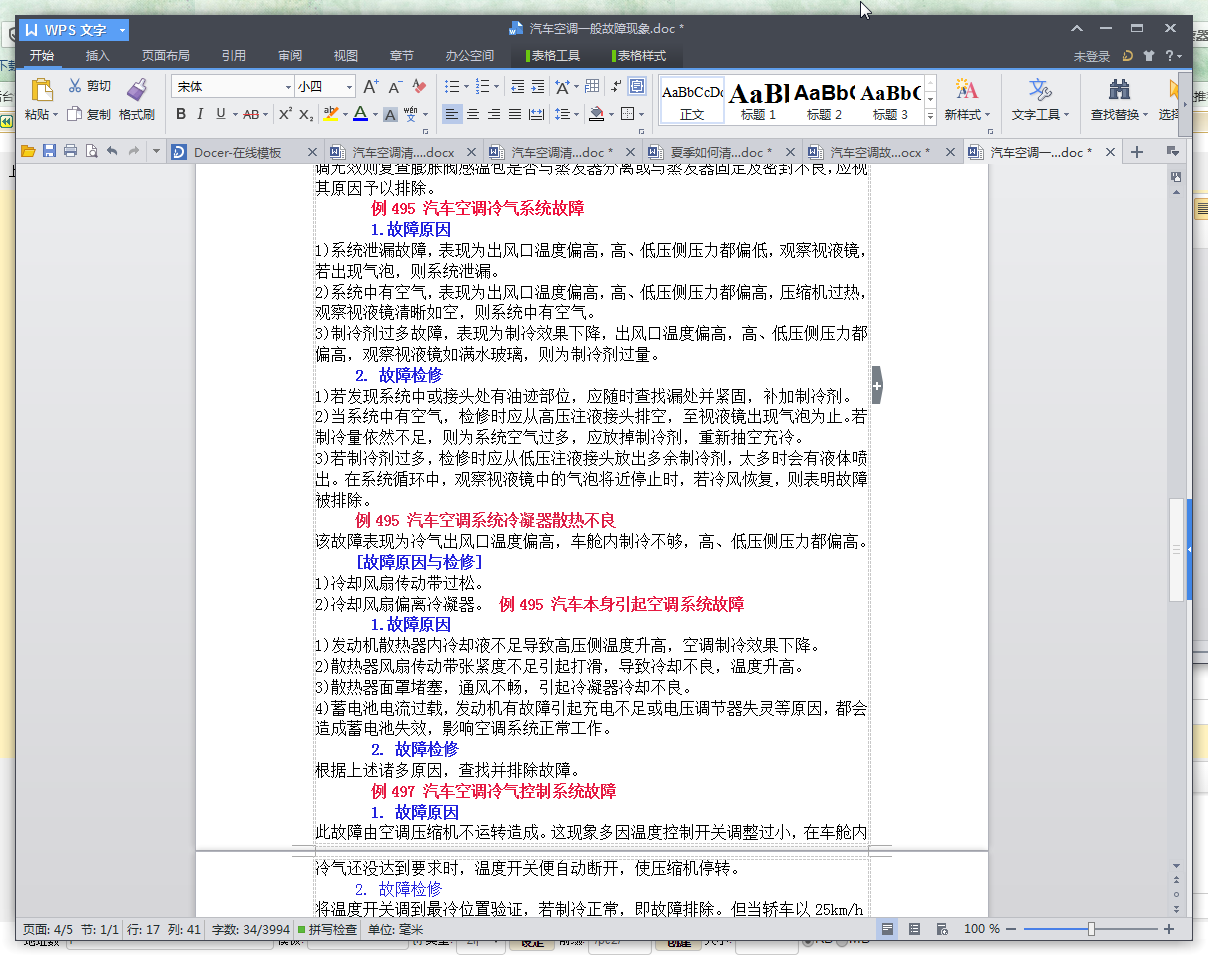Switch to the 夏季如何清...doc document tab
Screen dimensions: 1208x956
click(722, 152)
